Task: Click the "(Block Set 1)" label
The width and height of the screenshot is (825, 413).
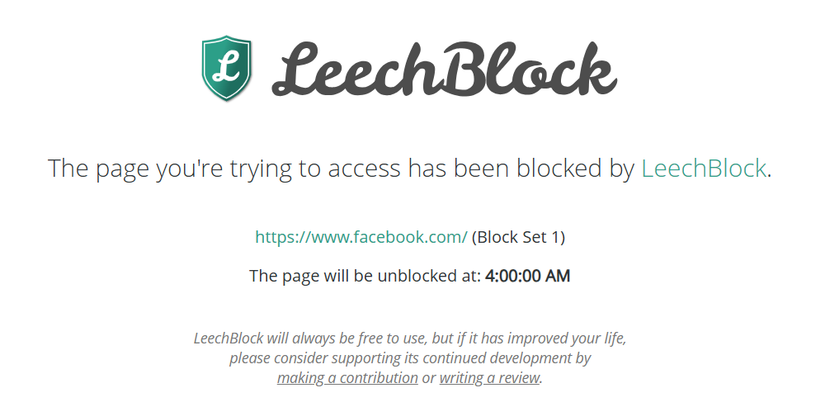Action: tap(519, 237)
